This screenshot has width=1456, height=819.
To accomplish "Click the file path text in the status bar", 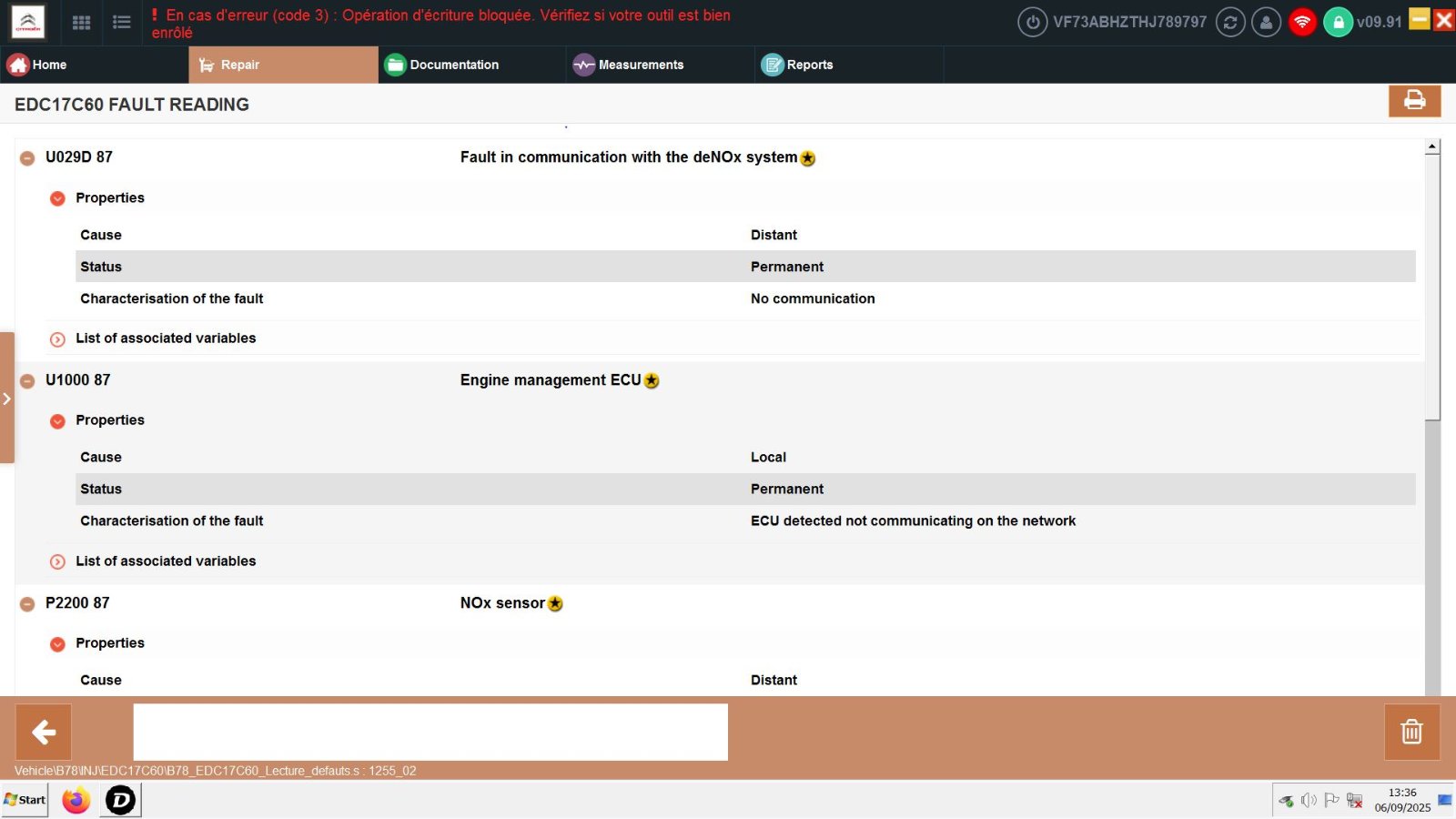I will click(x=215, y=771).
